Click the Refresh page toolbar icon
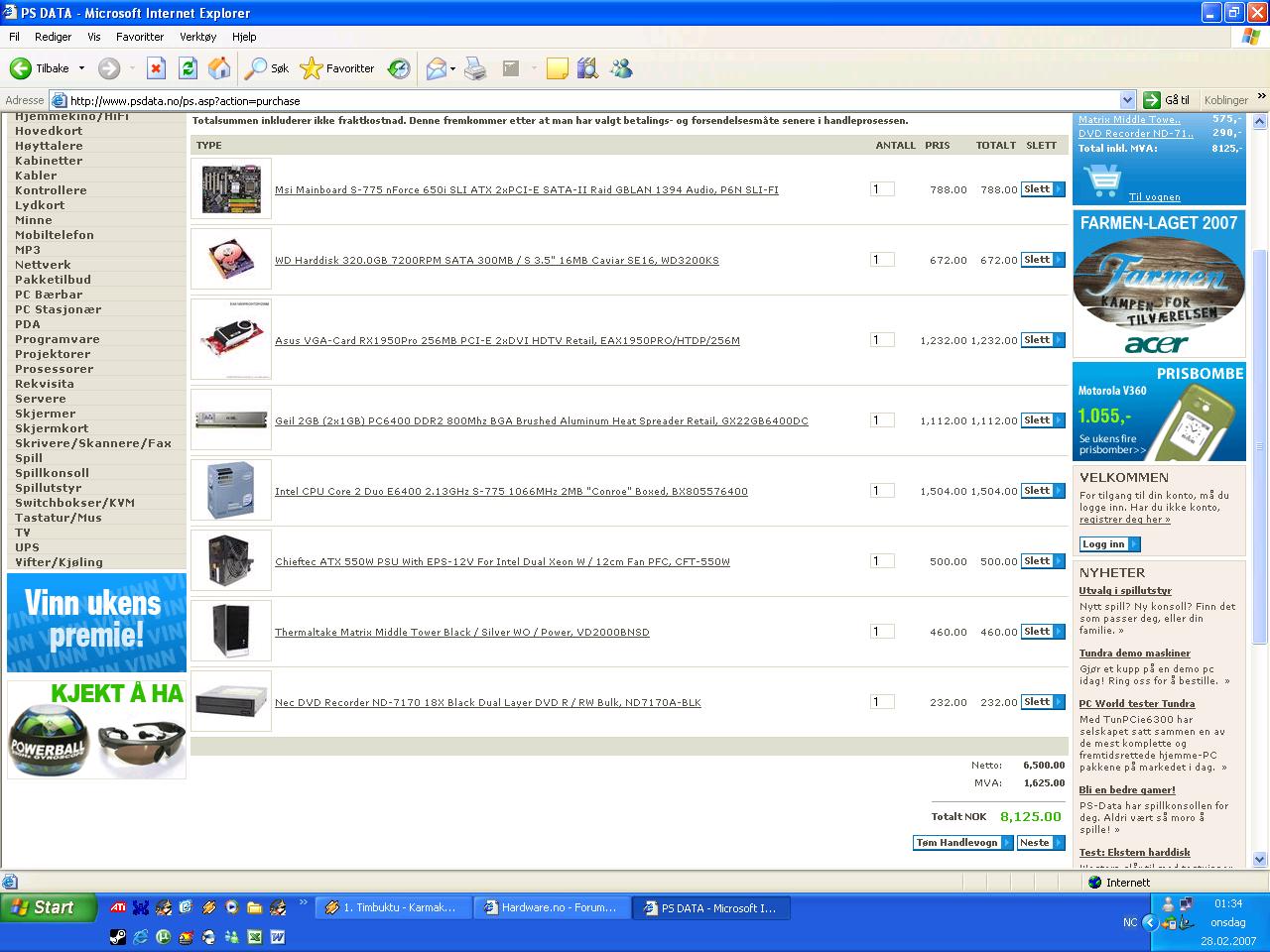This screenshot has width=1270, height=952. 188,68
